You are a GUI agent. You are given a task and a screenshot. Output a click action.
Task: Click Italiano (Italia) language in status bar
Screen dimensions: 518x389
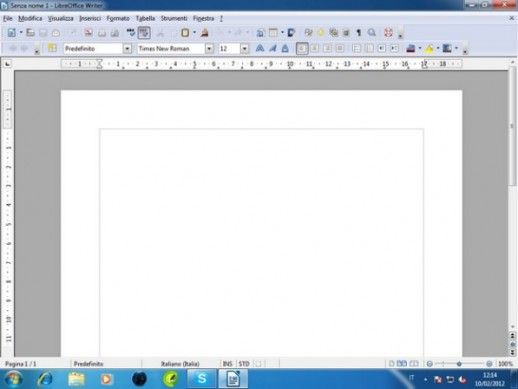pyautogui.click(x=180, y=364)
